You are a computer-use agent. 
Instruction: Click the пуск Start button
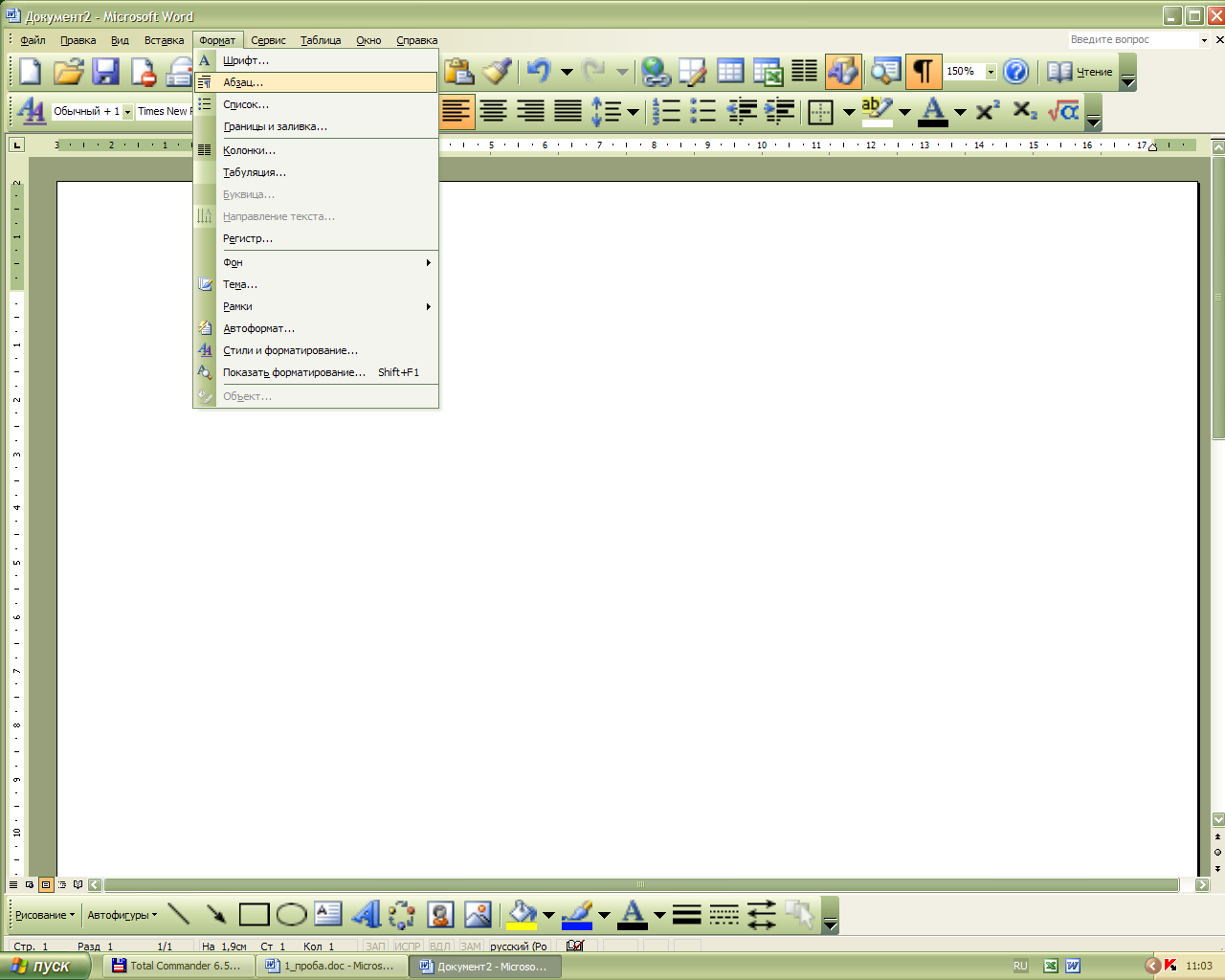coord(45,966)
